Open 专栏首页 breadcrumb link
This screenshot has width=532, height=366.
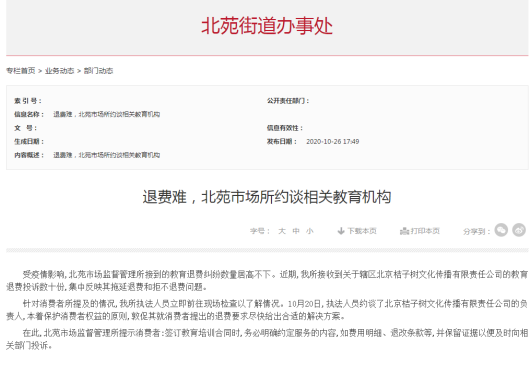pyautogui.click(x=21, y=71)
